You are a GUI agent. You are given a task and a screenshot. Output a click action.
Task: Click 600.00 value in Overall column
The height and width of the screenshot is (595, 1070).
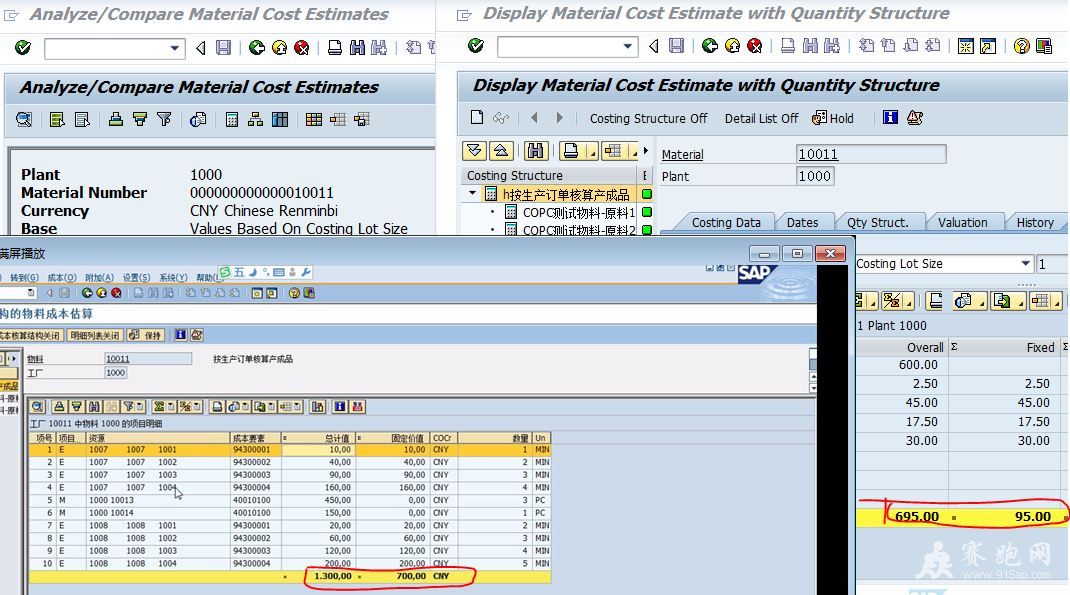coord(918,364)
